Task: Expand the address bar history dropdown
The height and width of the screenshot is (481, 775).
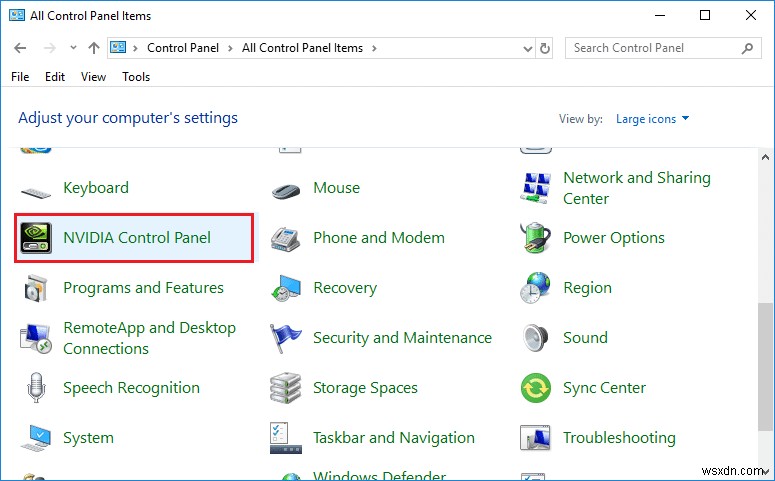Action: click(527, 48)
